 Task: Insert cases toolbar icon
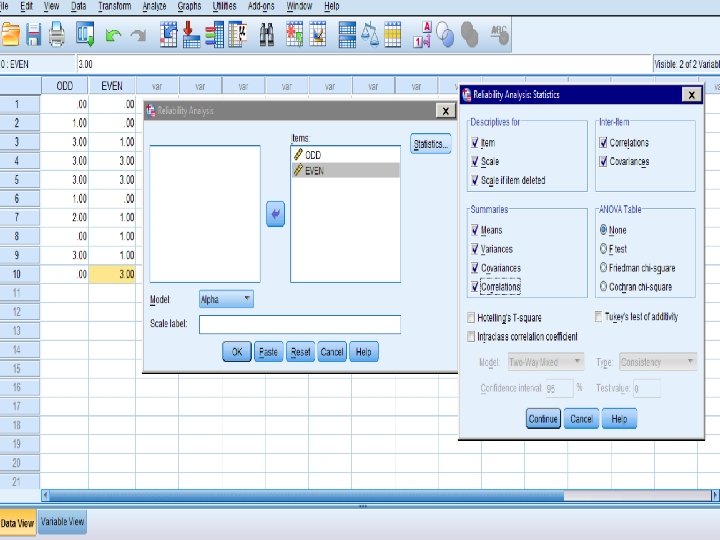(294, 34)
